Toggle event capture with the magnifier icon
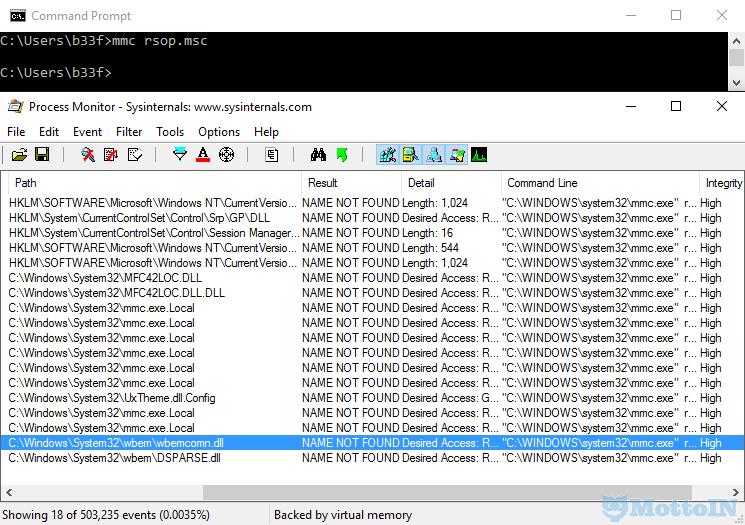The width and height of the screenshot is (745, 525). 87,155
